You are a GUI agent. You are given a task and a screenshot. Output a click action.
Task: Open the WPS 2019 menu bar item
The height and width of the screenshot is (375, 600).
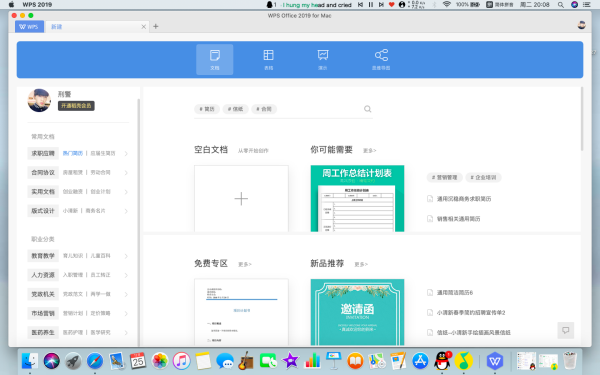[37, 5]
